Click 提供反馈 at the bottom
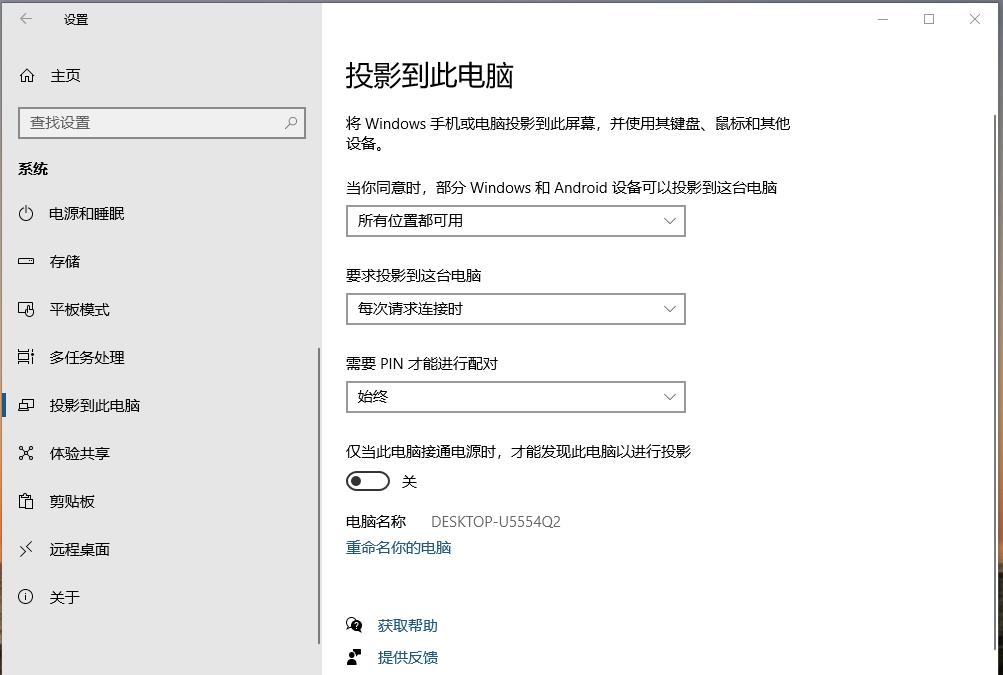This screenshot has height=675, width=1003. coord(407,657)
